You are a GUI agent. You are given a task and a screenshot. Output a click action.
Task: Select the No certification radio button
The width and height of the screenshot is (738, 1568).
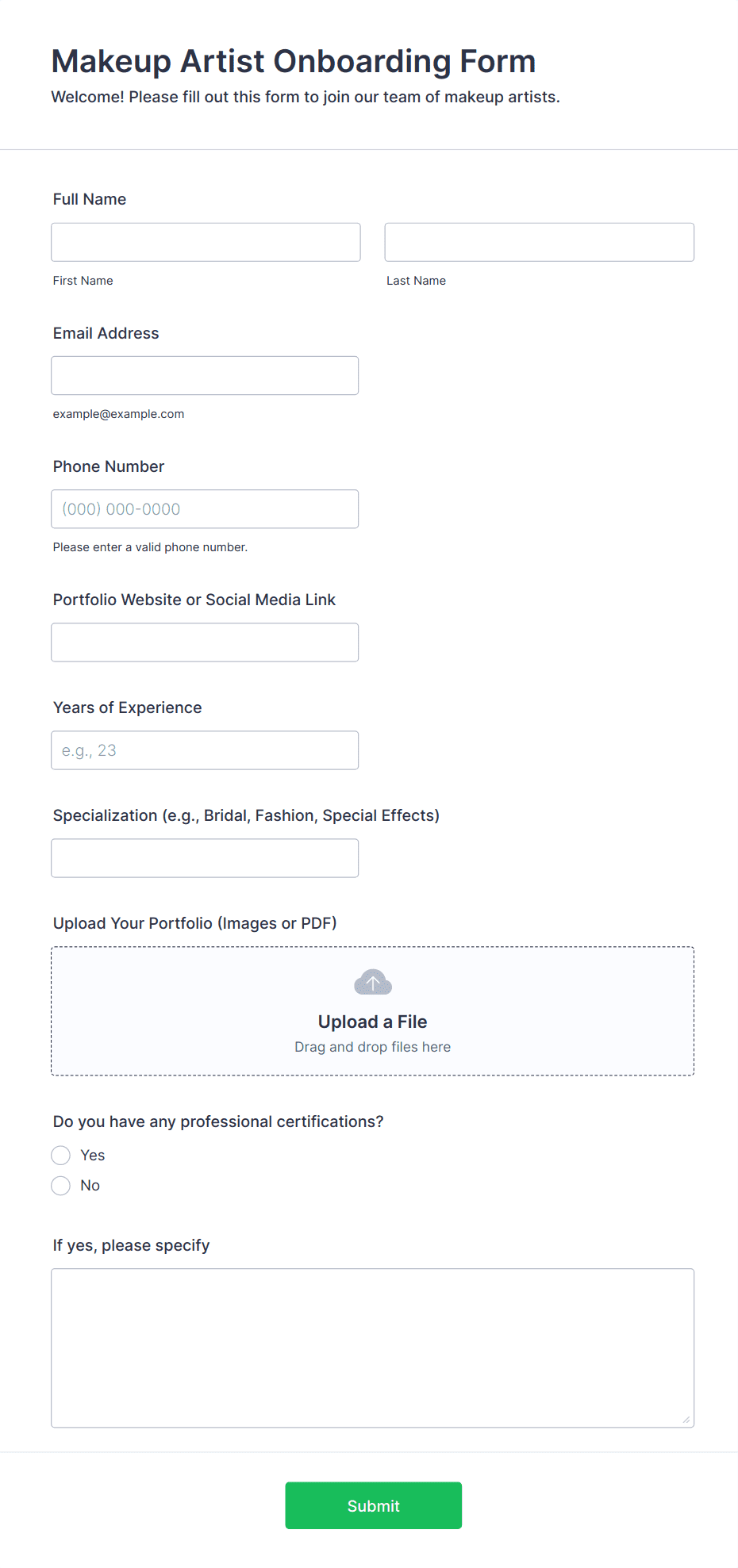[x=61, y=1186]
